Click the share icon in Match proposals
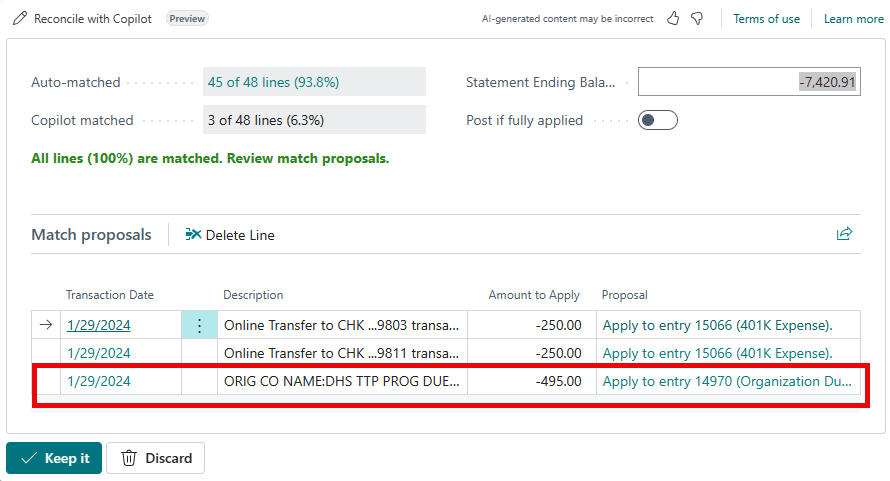Screen dimensions: 890x481 845,233
